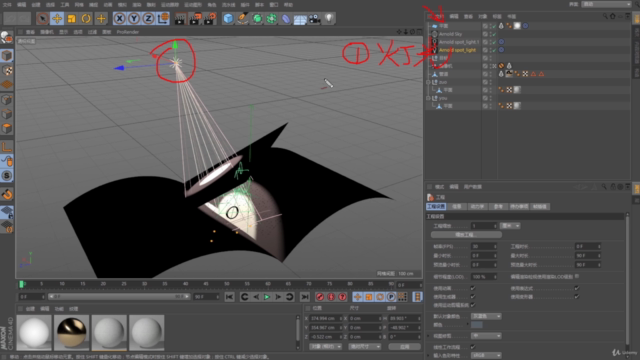Toggle enable check of Arnold spot_light.1

494,42
